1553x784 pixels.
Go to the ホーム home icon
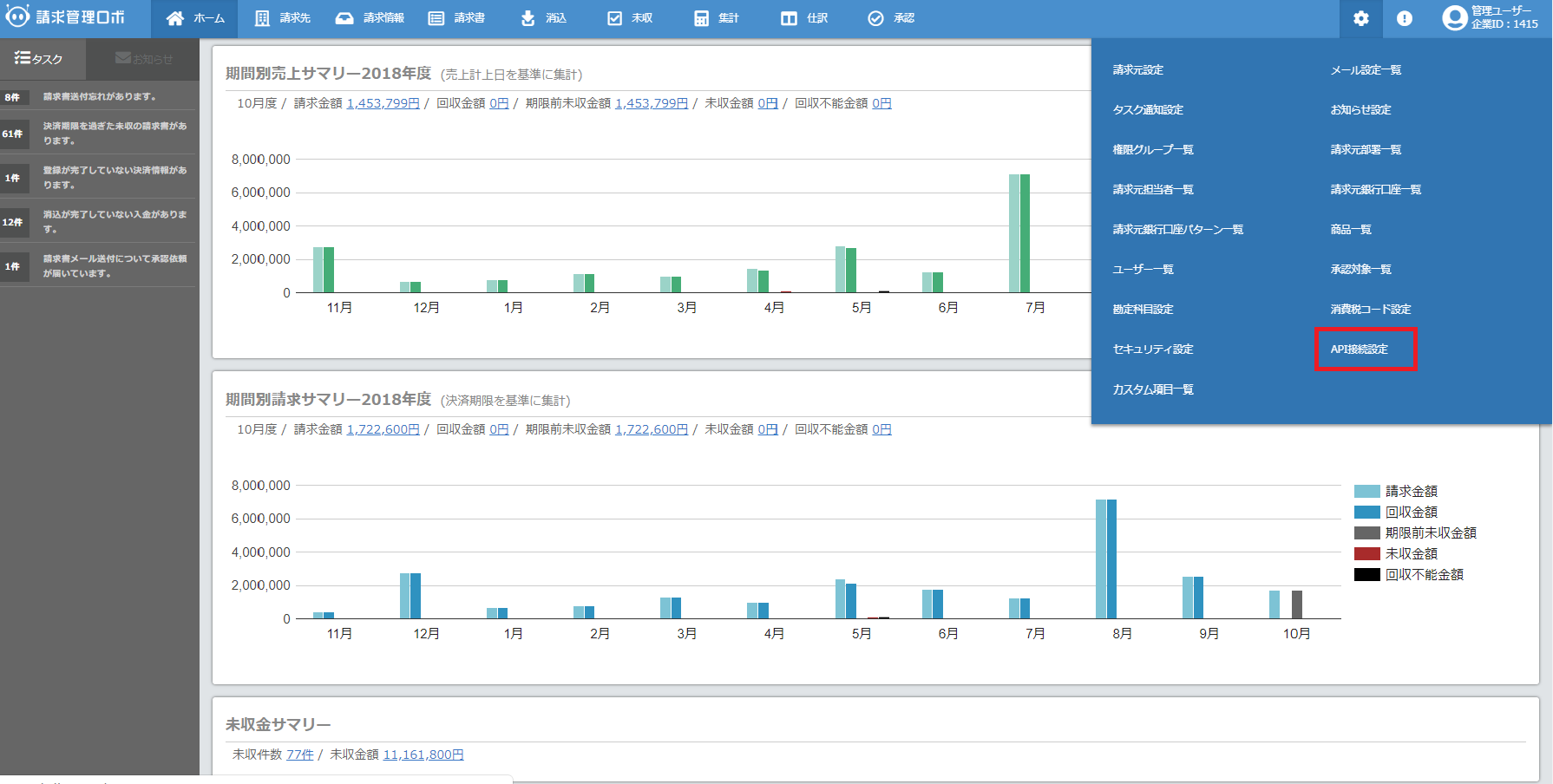click(x=175, y=18)
